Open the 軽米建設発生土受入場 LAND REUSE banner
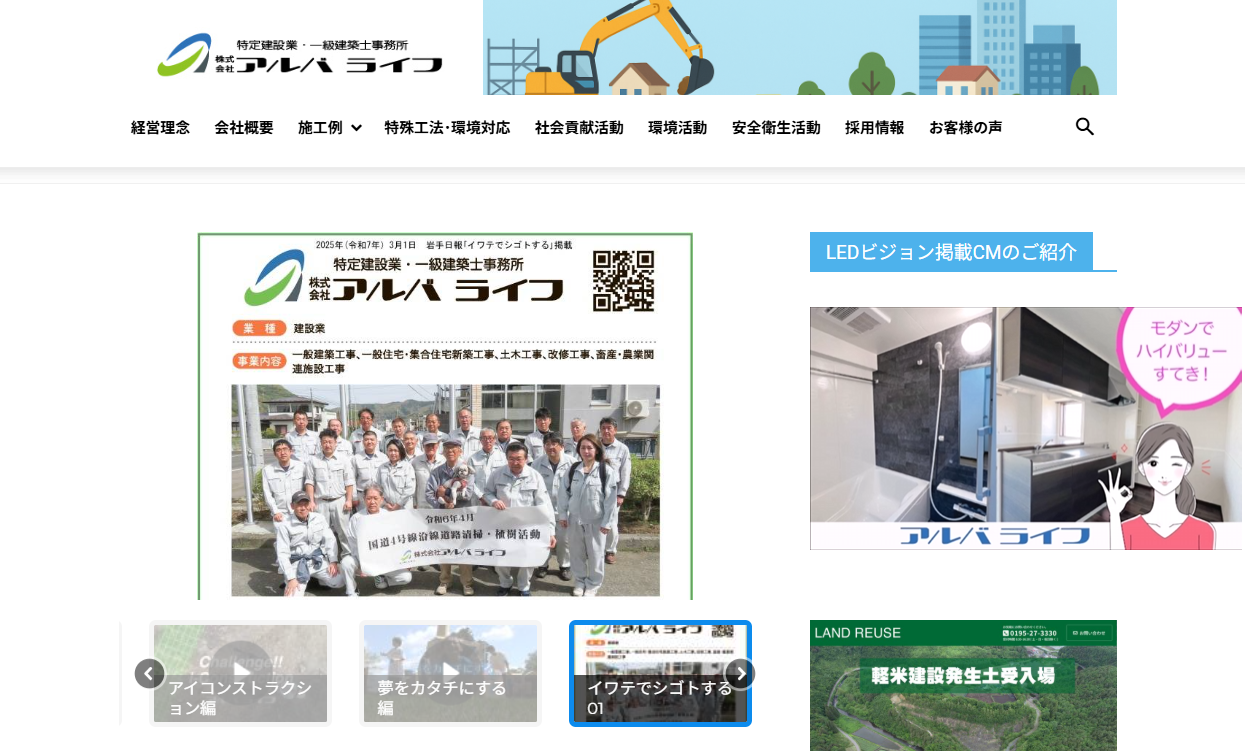1245x751 pixels. [x=963, y=685]
